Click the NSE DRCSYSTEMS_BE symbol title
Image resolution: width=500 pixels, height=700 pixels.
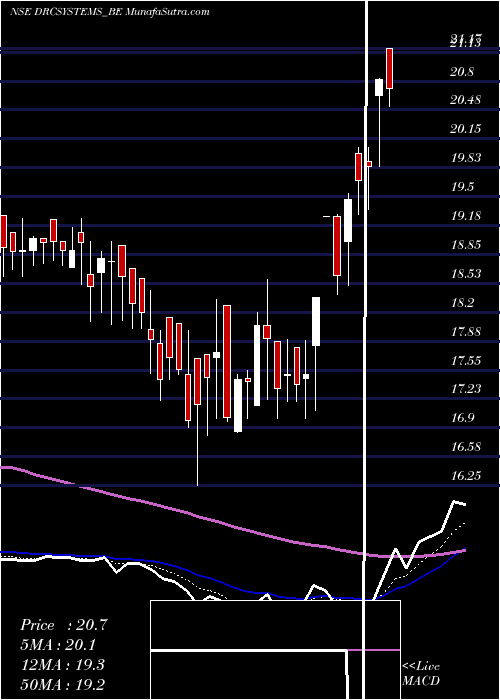pos(109,12)
